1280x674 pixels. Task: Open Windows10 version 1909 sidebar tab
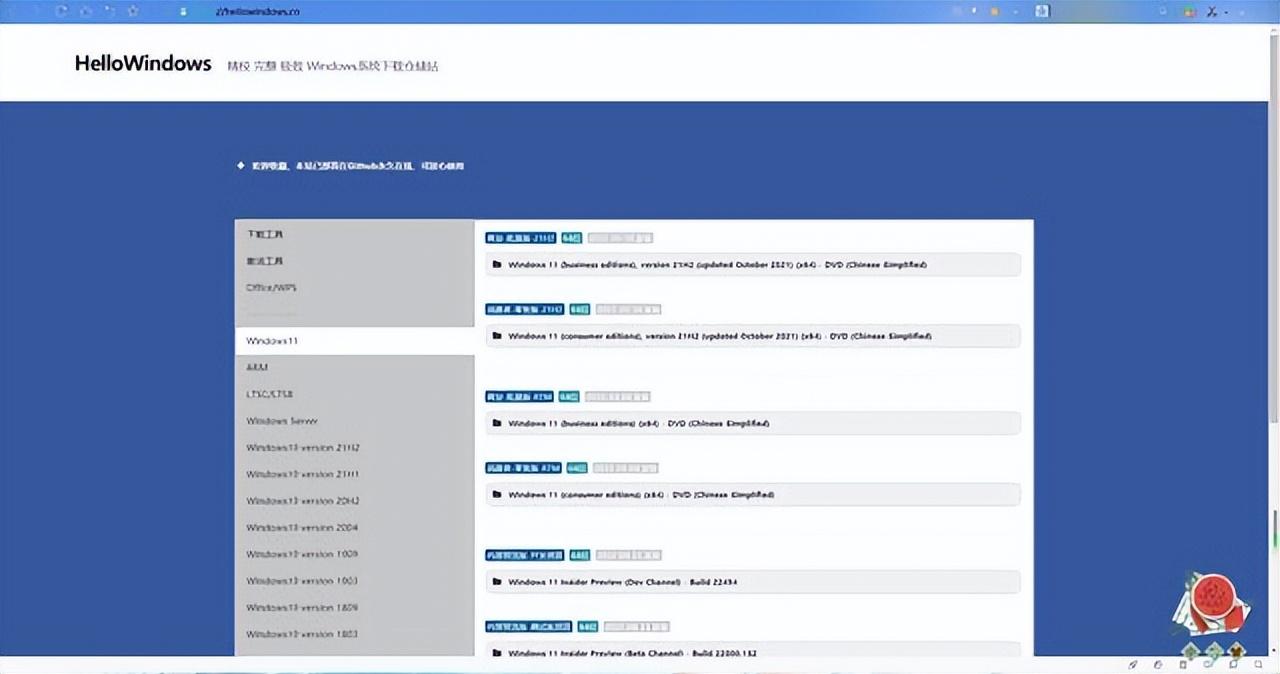pyautogui.click(x=354, y=554)
